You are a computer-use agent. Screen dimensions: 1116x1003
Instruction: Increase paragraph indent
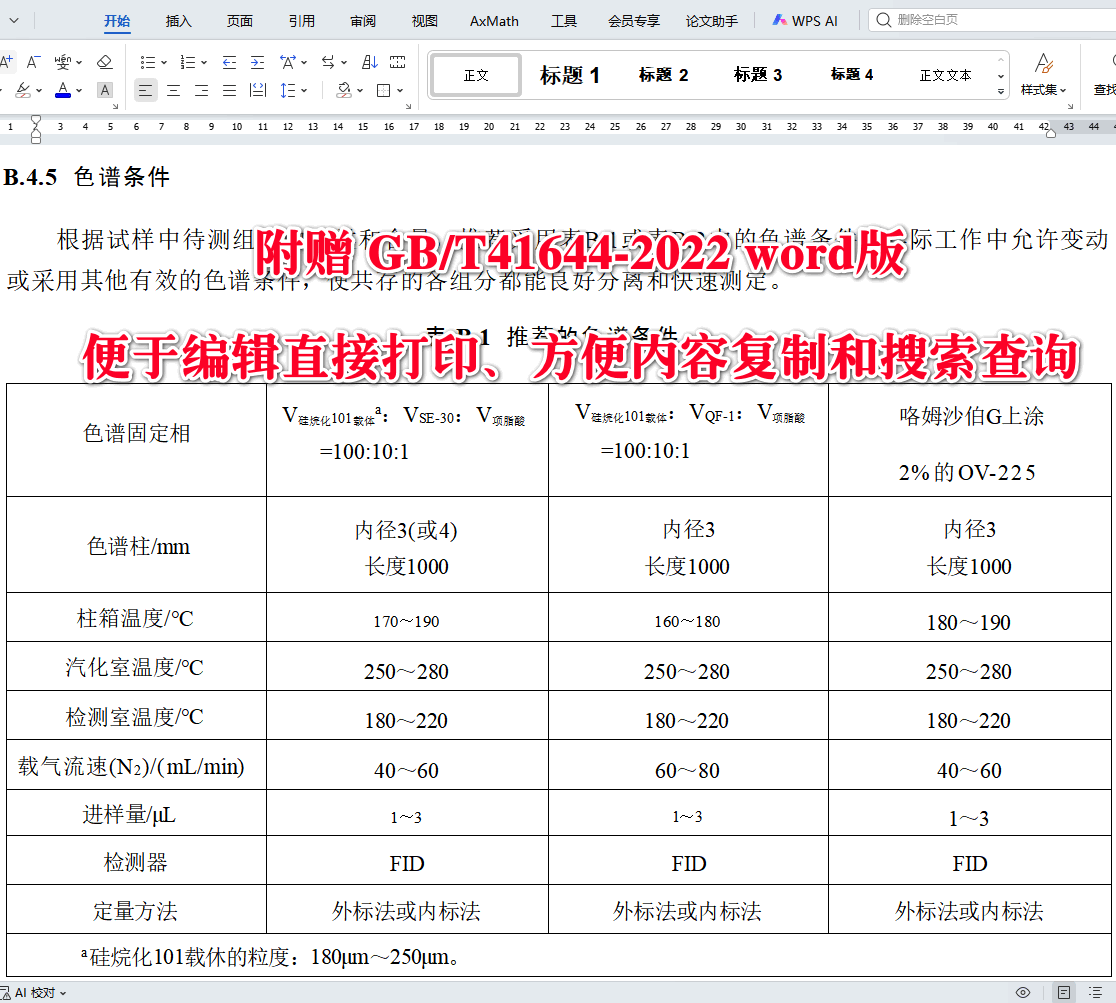(258, 63)
